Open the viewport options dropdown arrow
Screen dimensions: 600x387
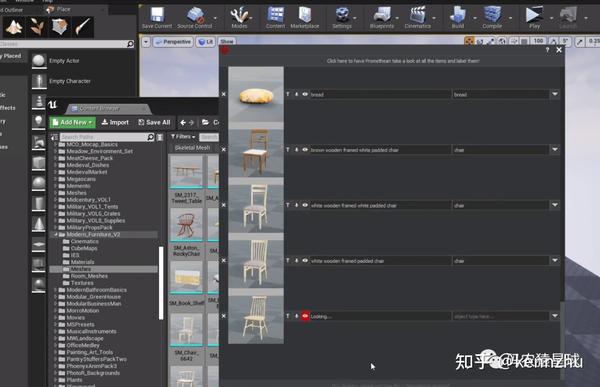(x=146, y=42)
